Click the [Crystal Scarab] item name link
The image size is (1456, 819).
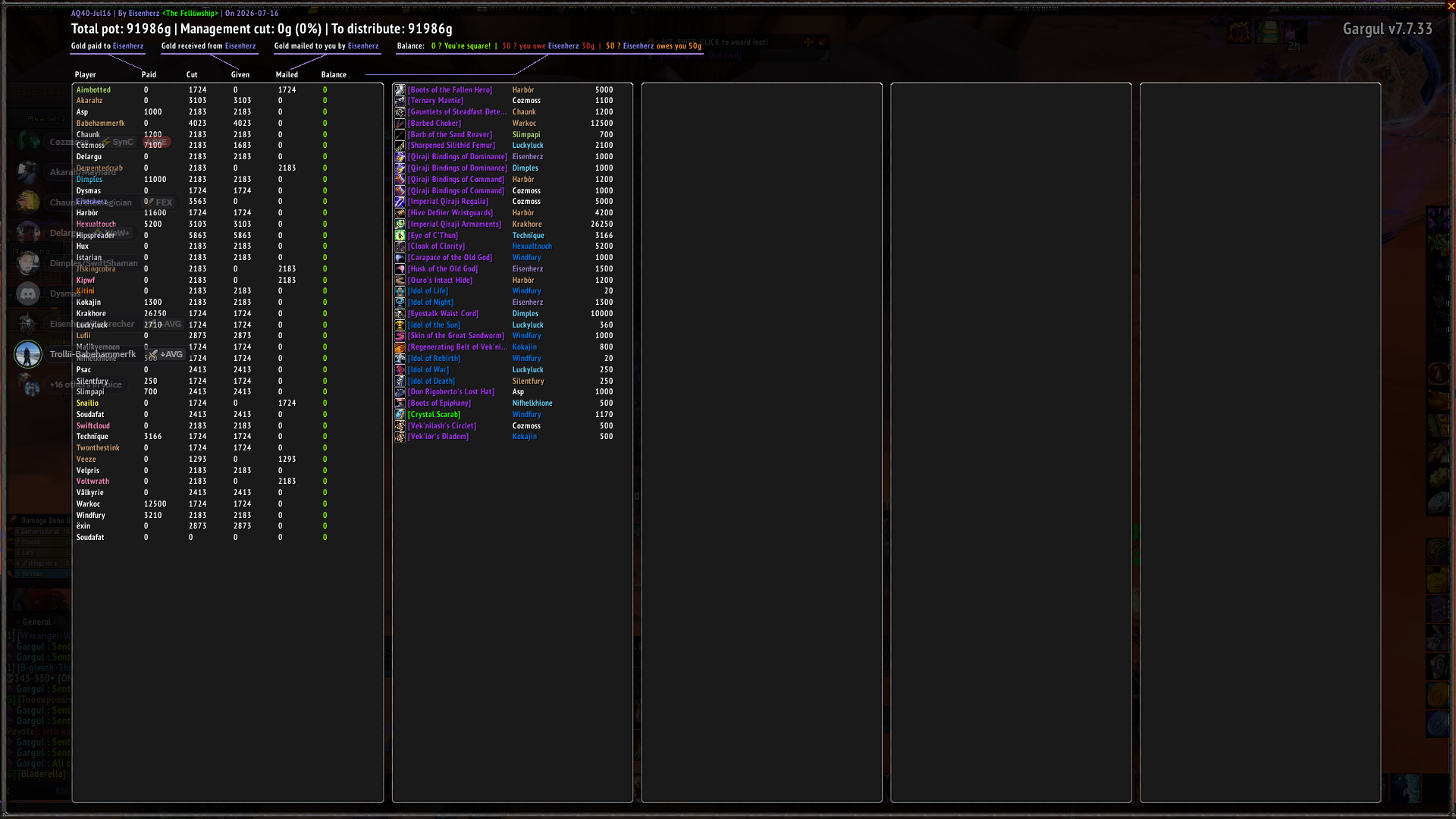[435, 415]
